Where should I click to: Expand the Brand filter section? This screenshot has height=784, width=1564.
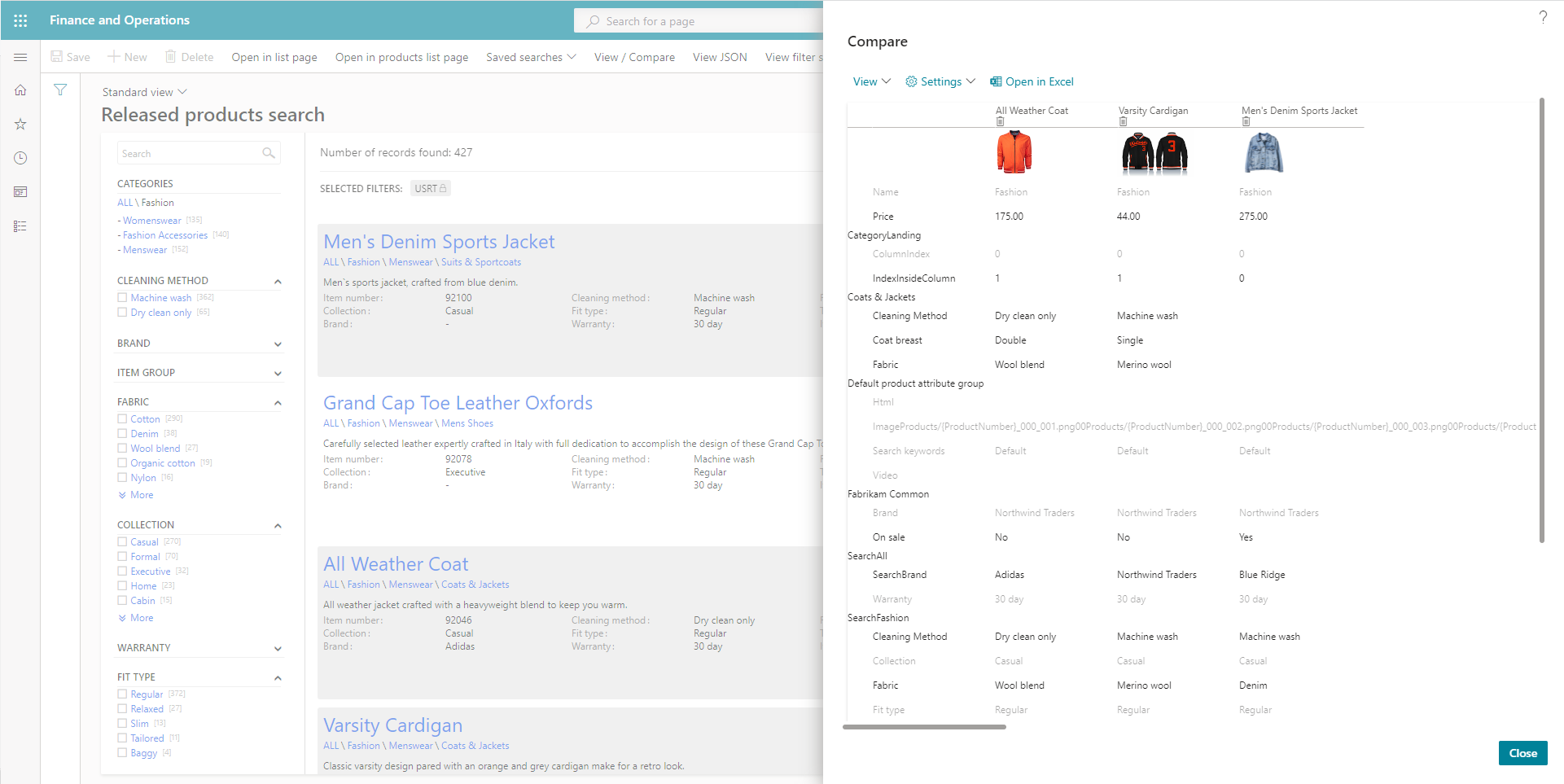pos(278,344)
